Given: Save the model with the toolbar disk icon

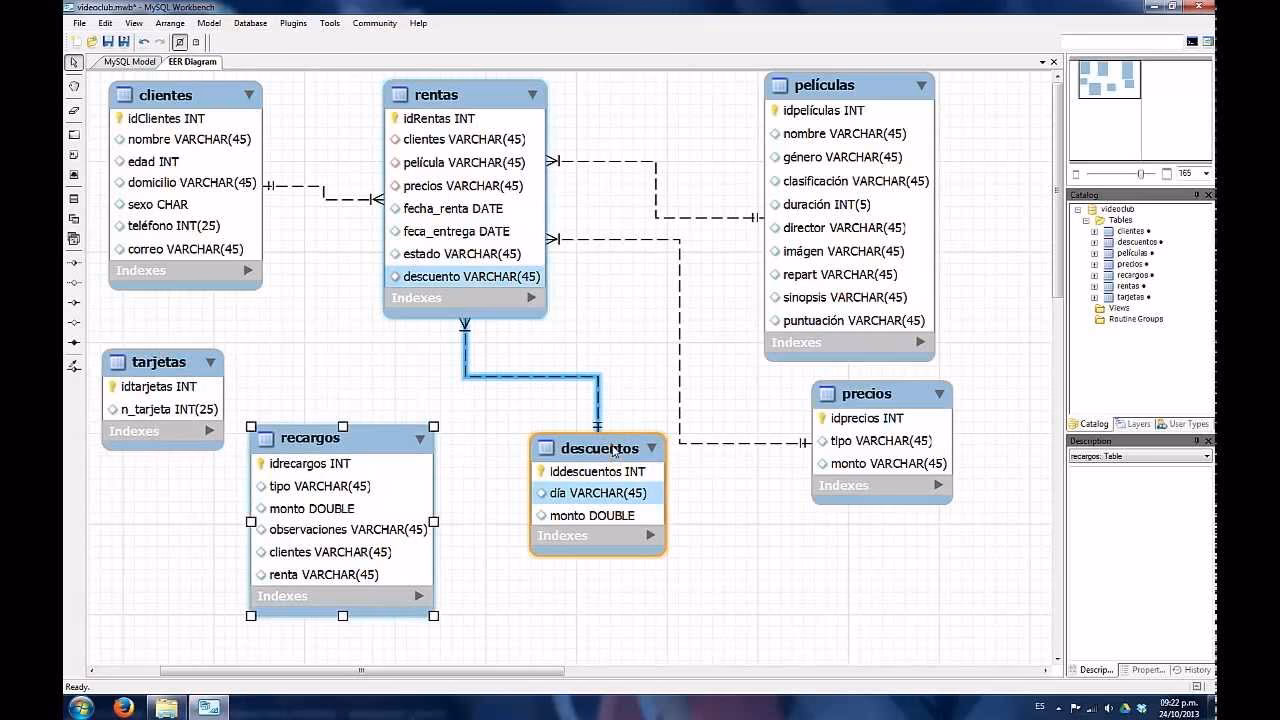Looking at the screenshot, I should pyautogui.click(x=108, y=42).
